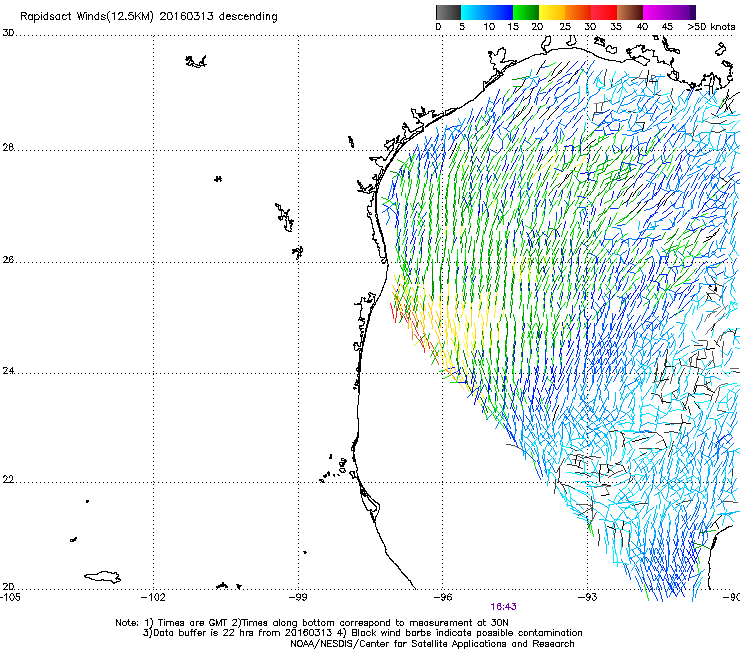Select the '45' legend scale label
Image resolution: width=740 pixels, height=650 pixels.
[x=667, y=27]
